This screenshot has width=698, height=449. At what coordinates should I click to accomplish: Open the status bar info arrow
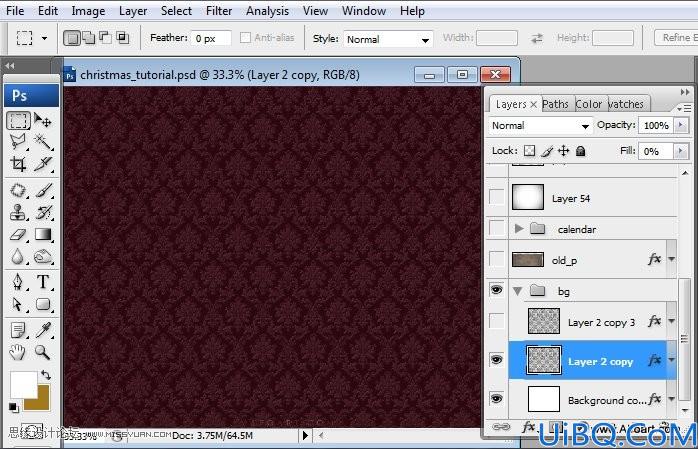(305, 435)
